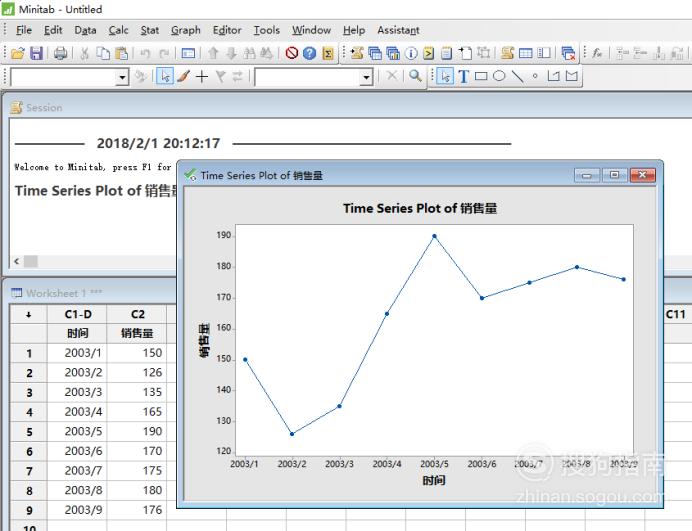Open the Edit menu

click(53, 30)
